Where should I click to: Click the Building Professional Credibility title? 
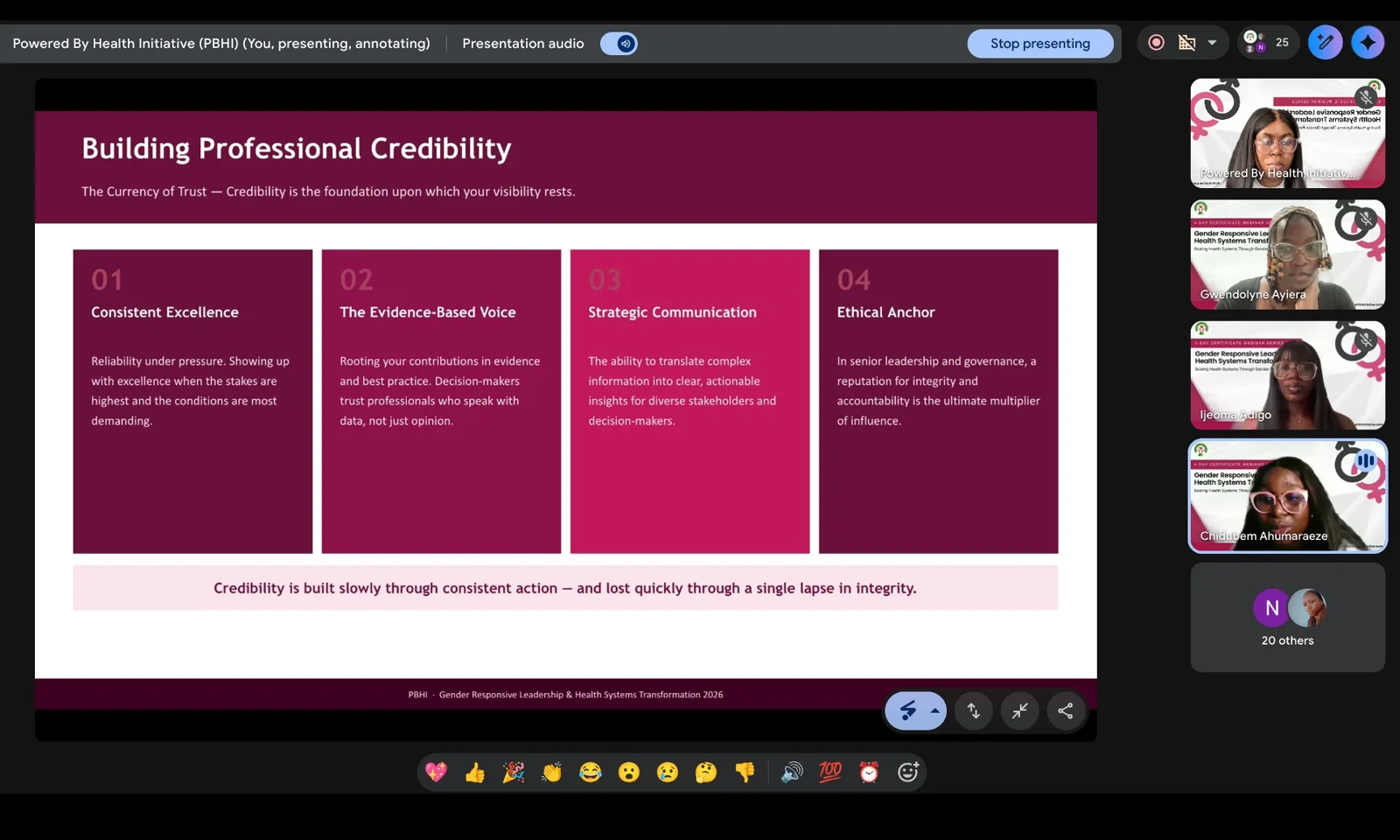pos(297,149)
